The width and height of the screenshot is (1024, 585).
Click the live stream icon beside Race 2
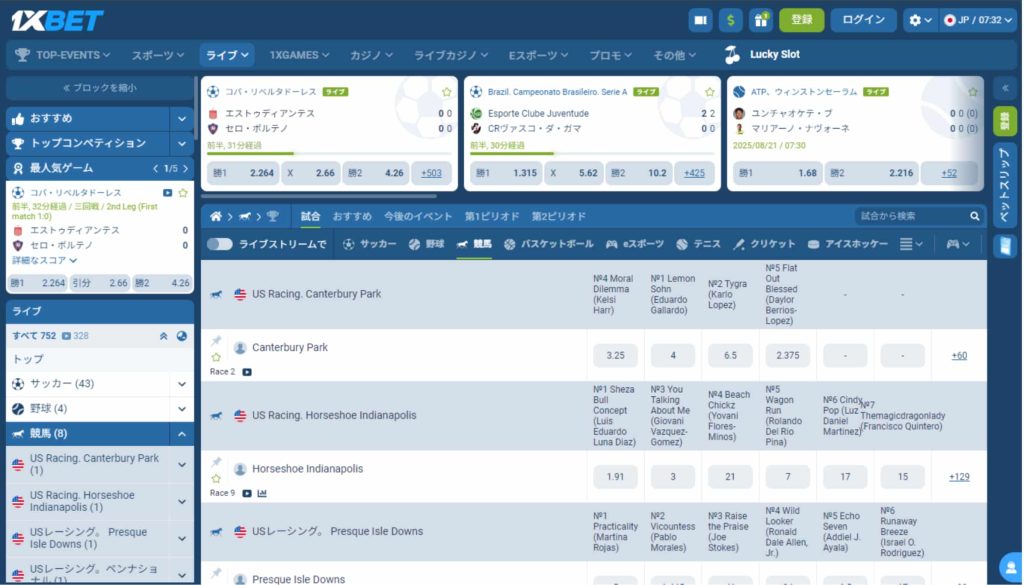tap(247, 372)
